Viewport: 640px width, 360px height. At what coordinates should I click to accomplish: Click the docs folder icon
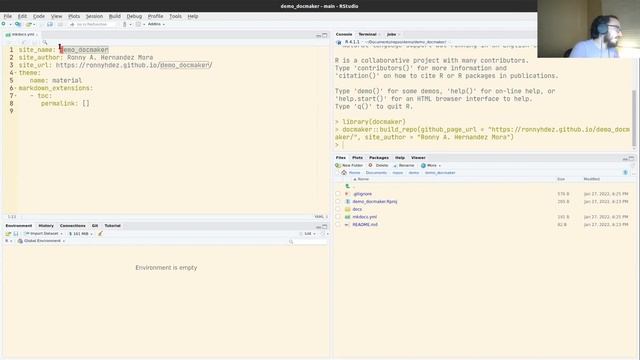click(348, 209)
